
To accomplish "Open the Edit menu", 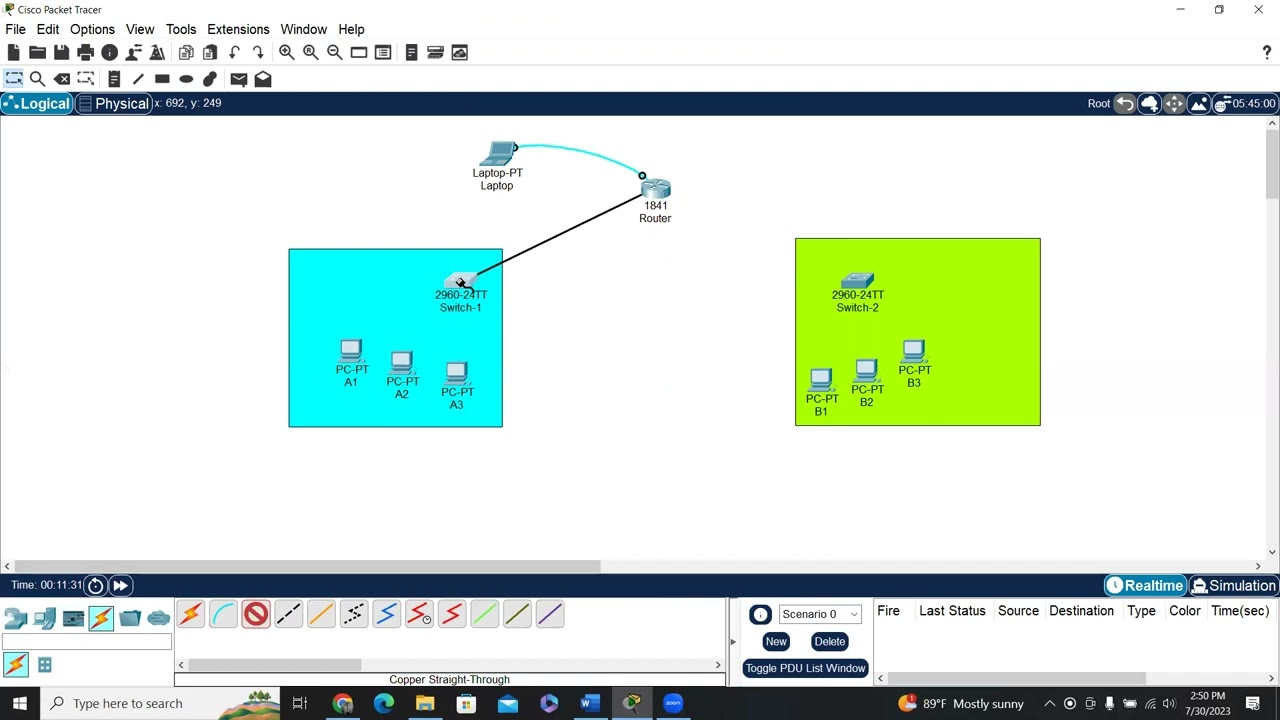I will coord(48,29).
